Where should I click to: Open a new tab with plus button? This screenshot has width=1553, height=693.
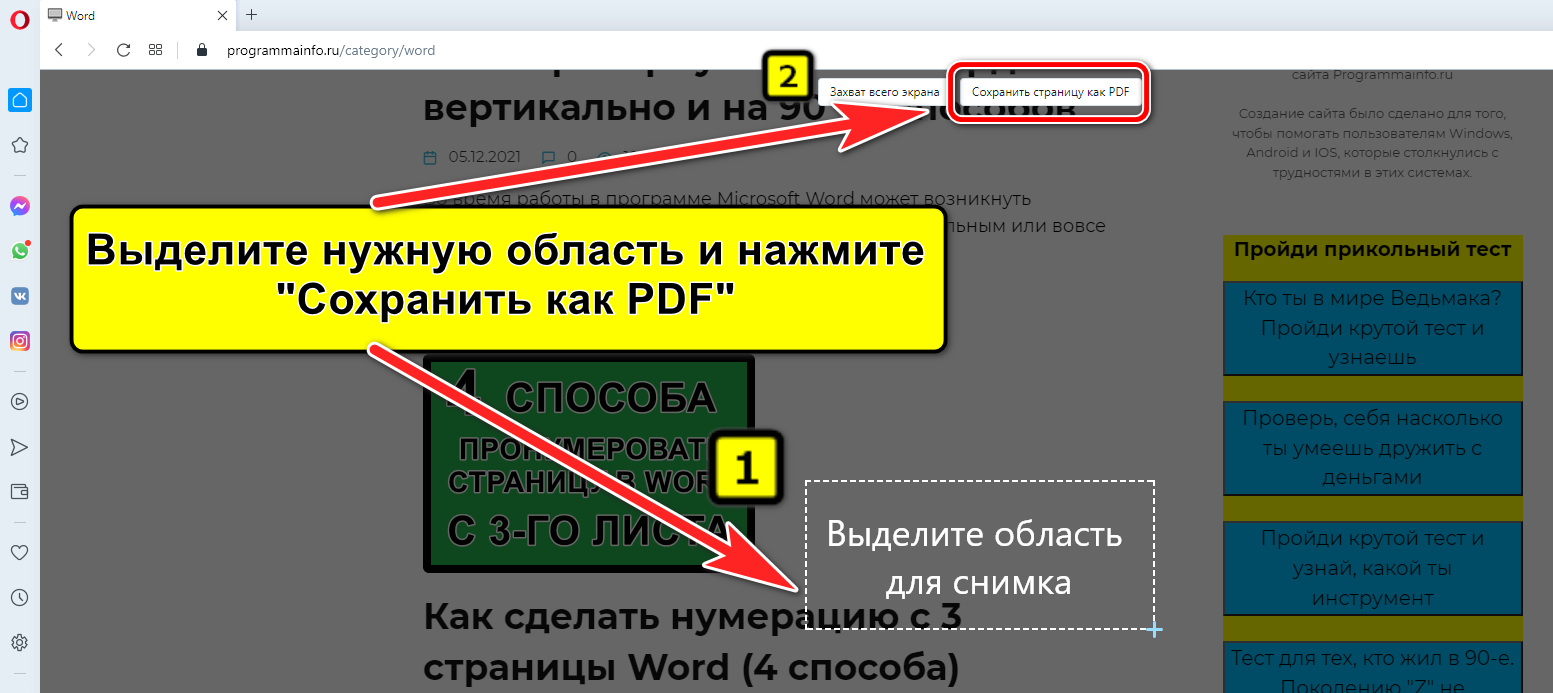tap(251, 15)
